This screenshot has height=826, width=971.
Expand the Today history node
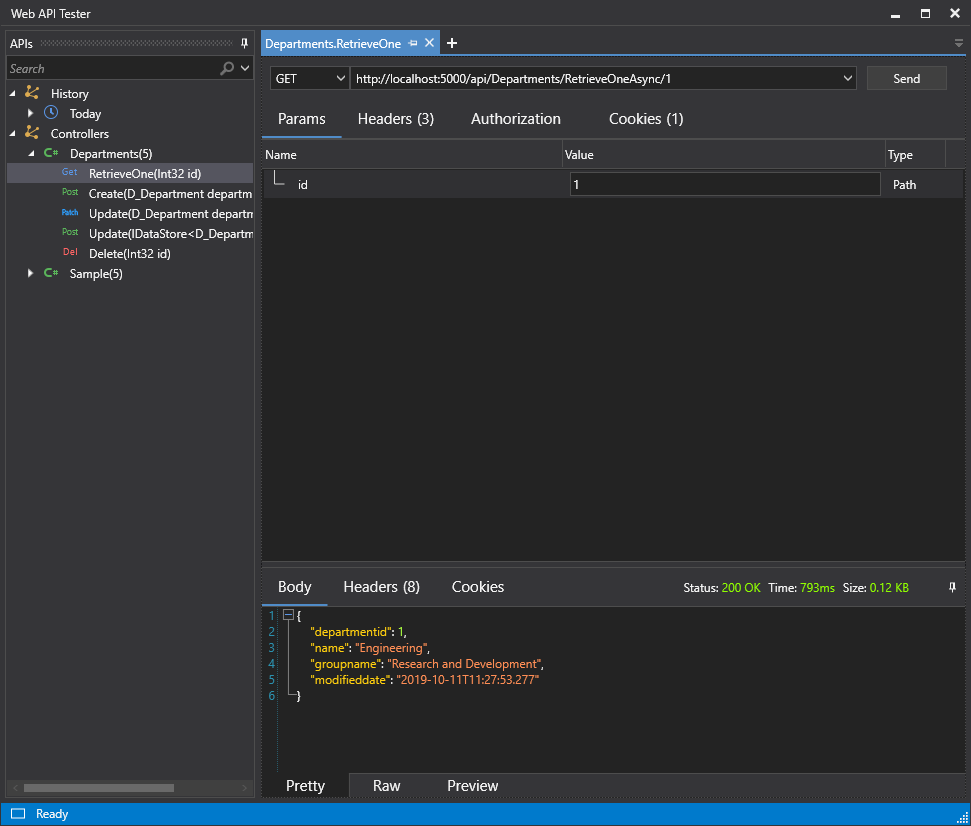click(x=31, y=113)
